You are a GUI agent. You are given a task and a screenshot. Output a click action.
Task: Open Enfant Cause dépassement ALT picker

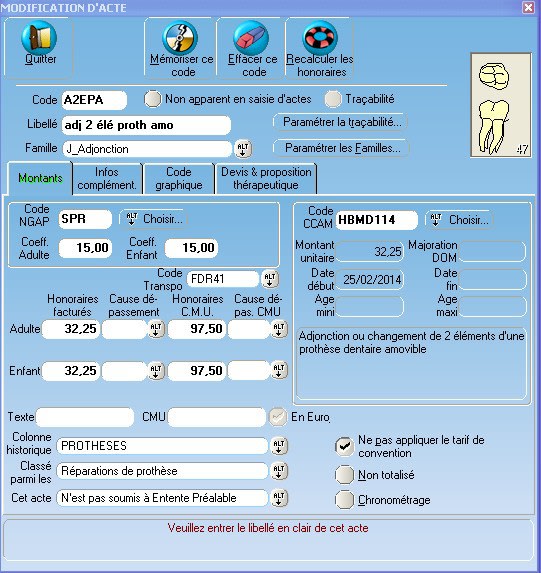tap(156, 370)
